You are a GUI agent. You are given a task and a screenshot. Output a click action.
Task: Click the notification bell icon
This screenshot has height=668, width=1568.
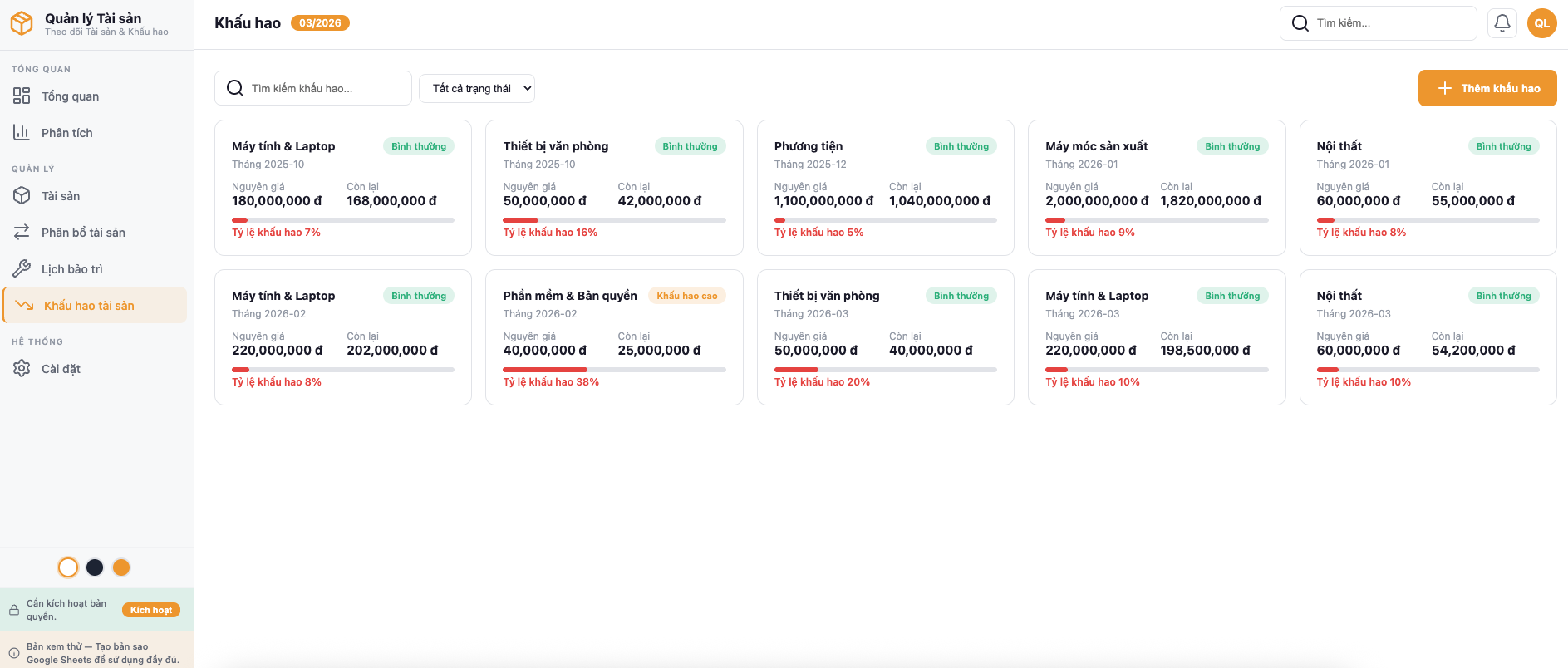(1502, 23)
